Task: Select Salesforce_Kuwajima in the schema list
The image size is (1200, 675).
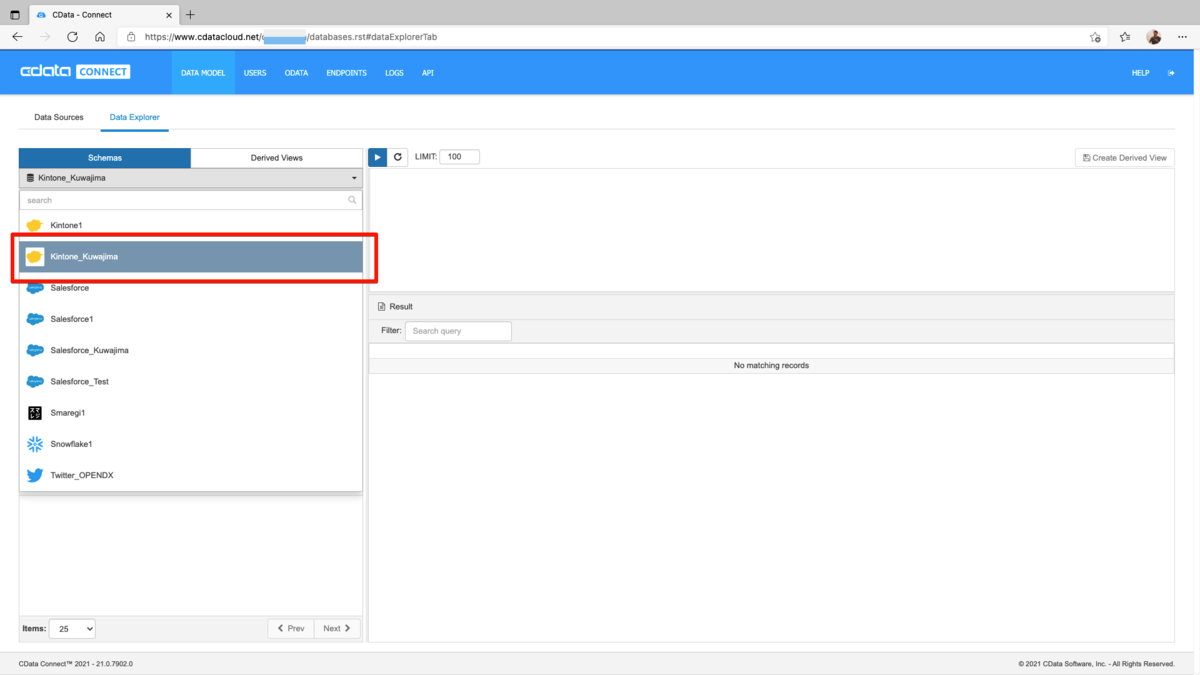Action: point(190,350)
